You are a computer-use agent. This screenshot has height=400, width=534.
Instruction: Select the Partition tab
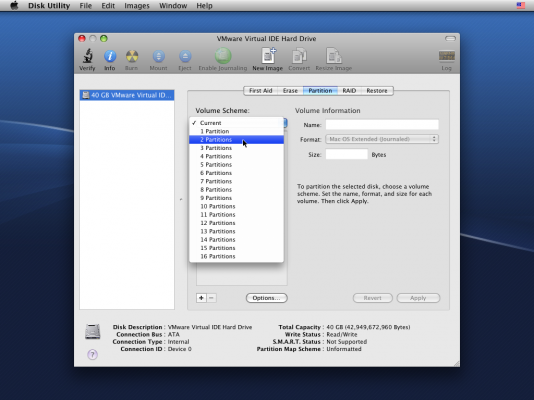320,91
